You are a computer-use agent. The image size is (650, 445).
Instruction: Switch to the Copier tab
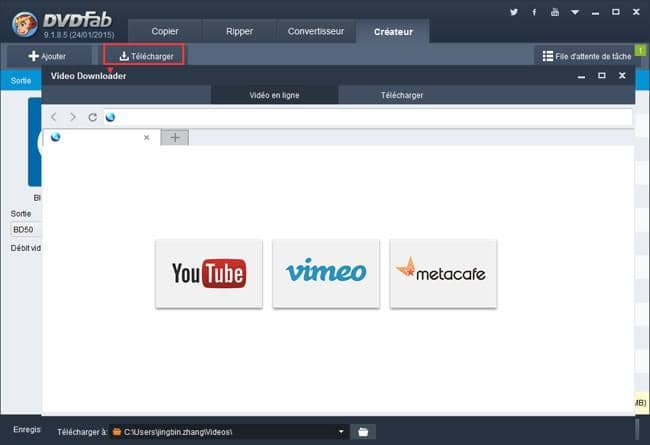(165, 32)
